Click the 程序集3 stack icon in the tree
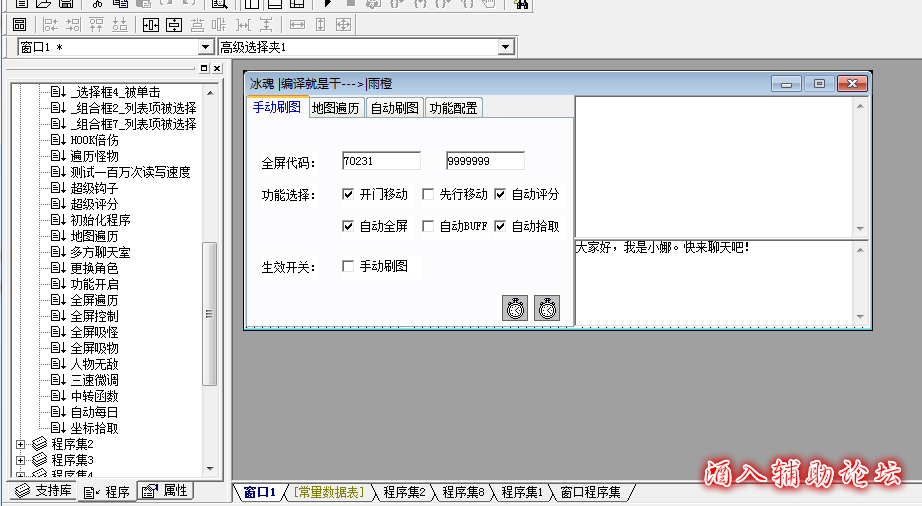Image resolution: width=922 pixels, height=506 pixels. point(39,460)
